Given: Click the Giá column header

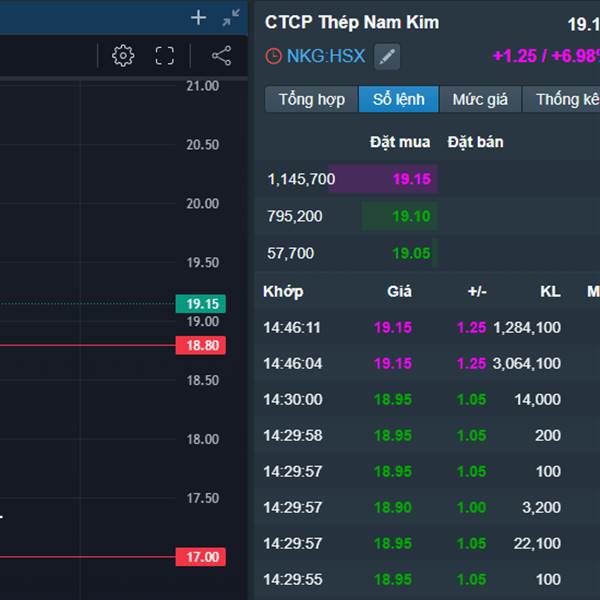Looking at the screenshot, I should click(x=399, y=292).
